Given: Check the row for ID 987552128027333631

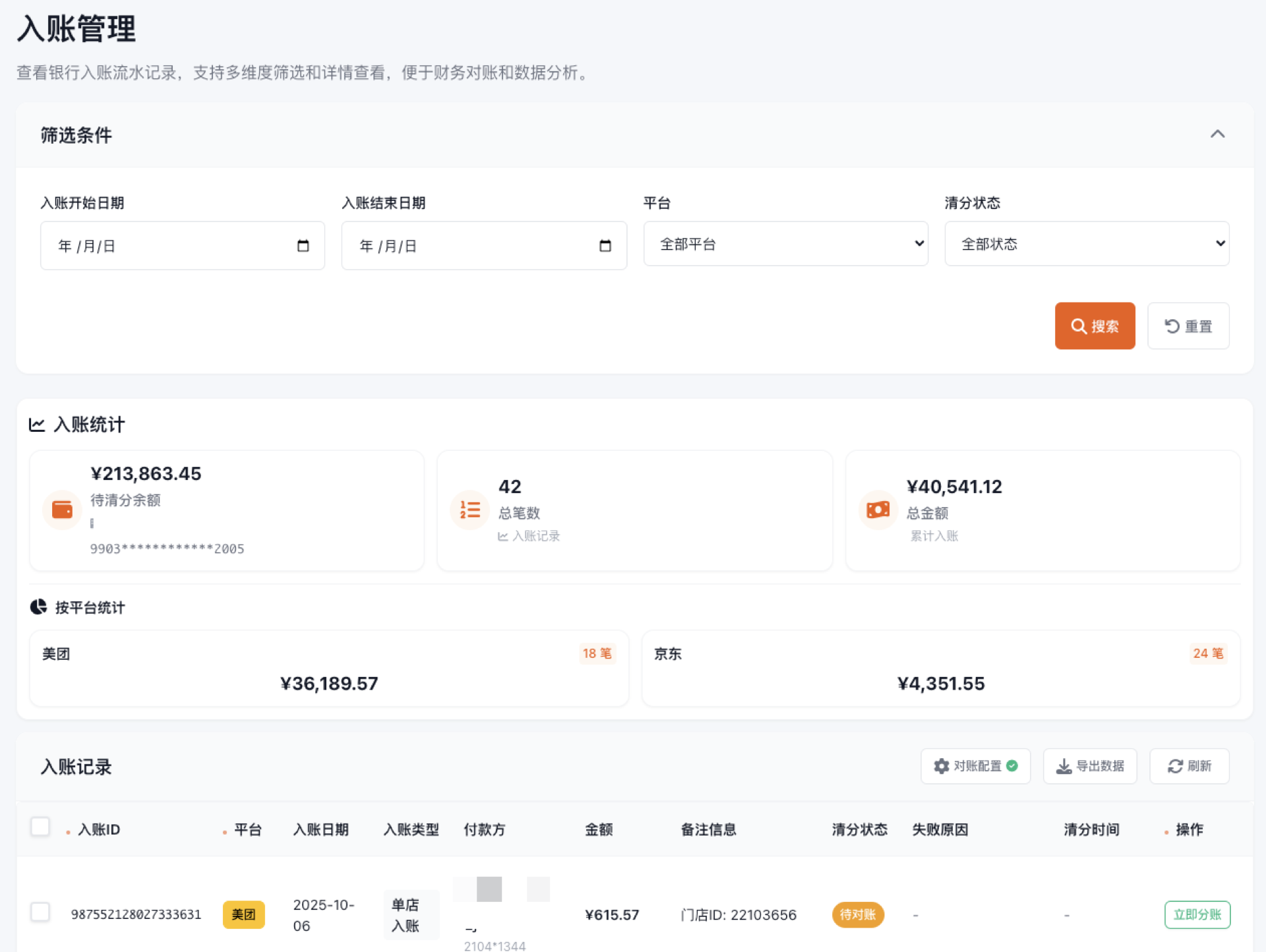Looking at the screenshot, I should (x=40, y=912).
